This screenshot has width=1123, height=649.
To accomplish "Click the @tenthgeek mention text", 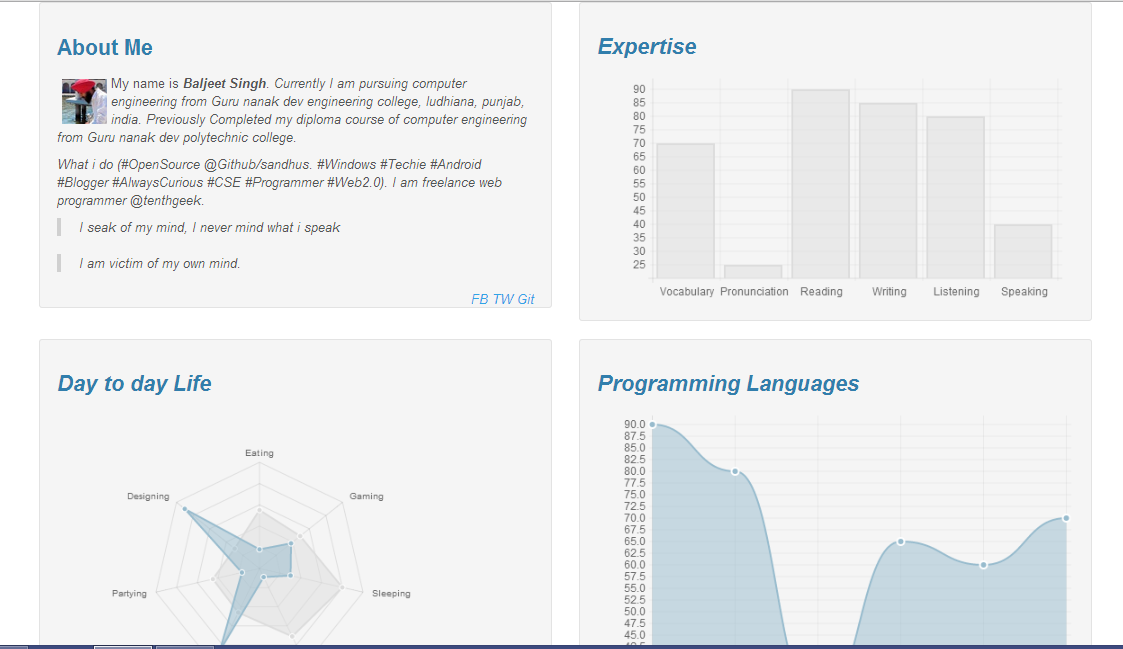I will click(x=167, y=201).
